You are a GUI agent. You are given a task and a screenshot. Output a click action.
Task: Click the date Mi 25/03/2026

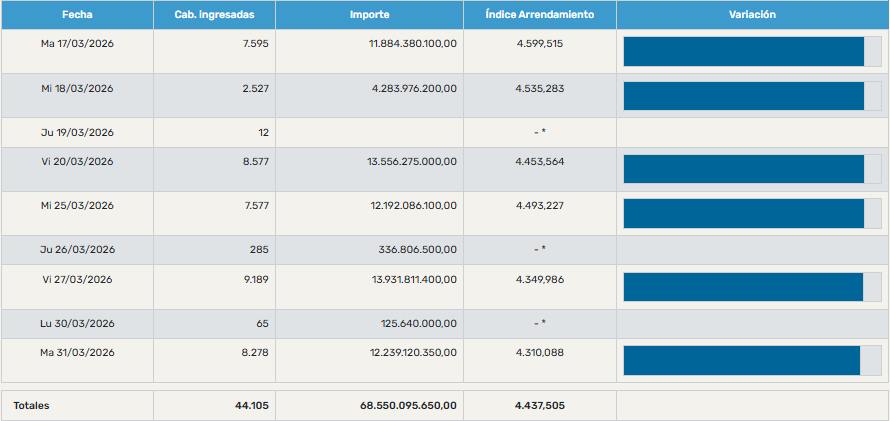(x=77, y=206)
